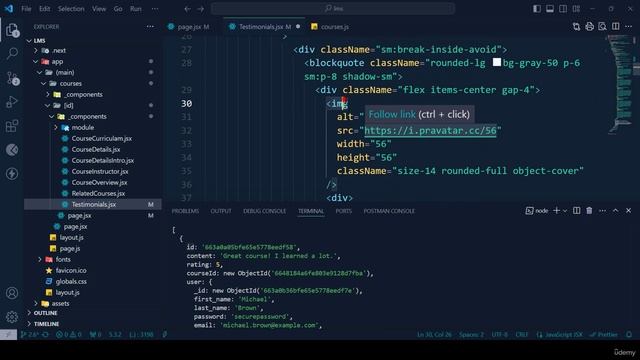Open the Run and Debug view
The image size is (640, 360).
click(x=12, y=102)
